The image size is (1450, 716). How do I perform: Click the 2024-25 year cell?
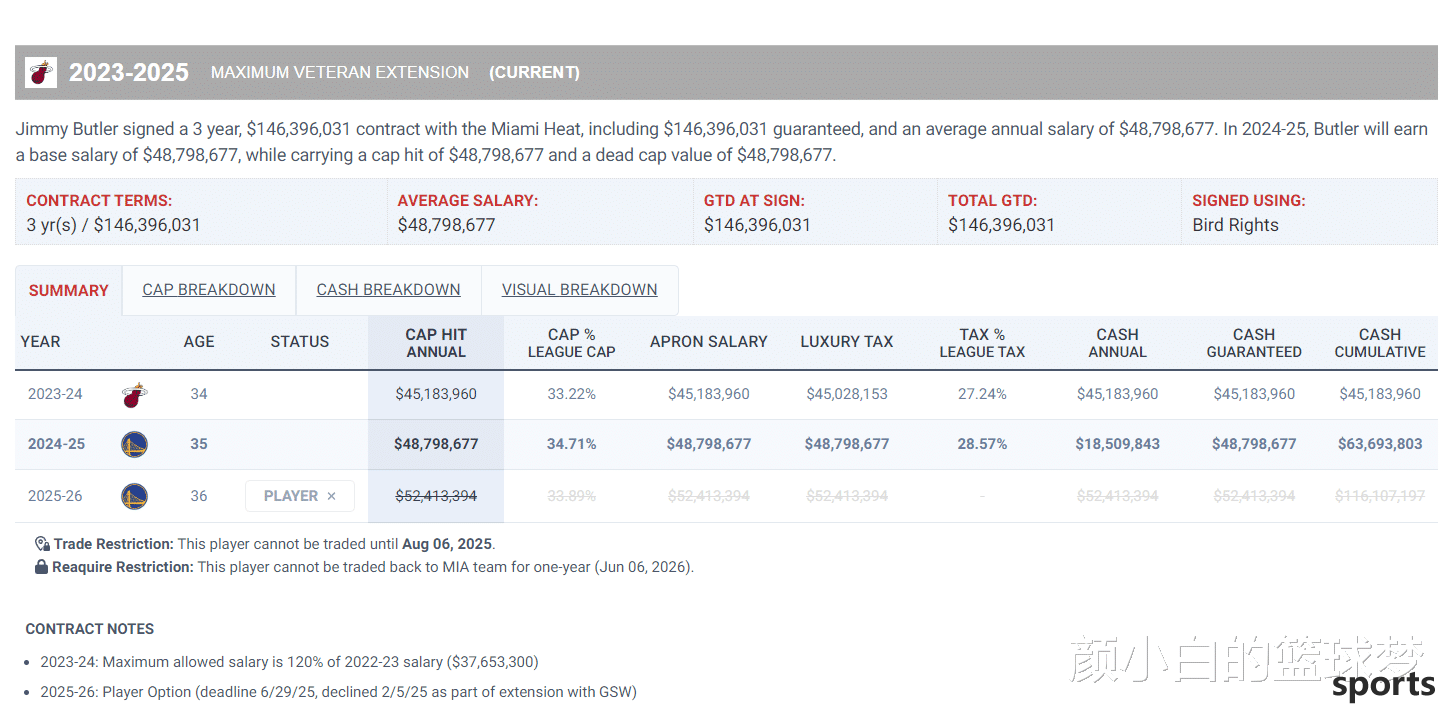(56, 444)
